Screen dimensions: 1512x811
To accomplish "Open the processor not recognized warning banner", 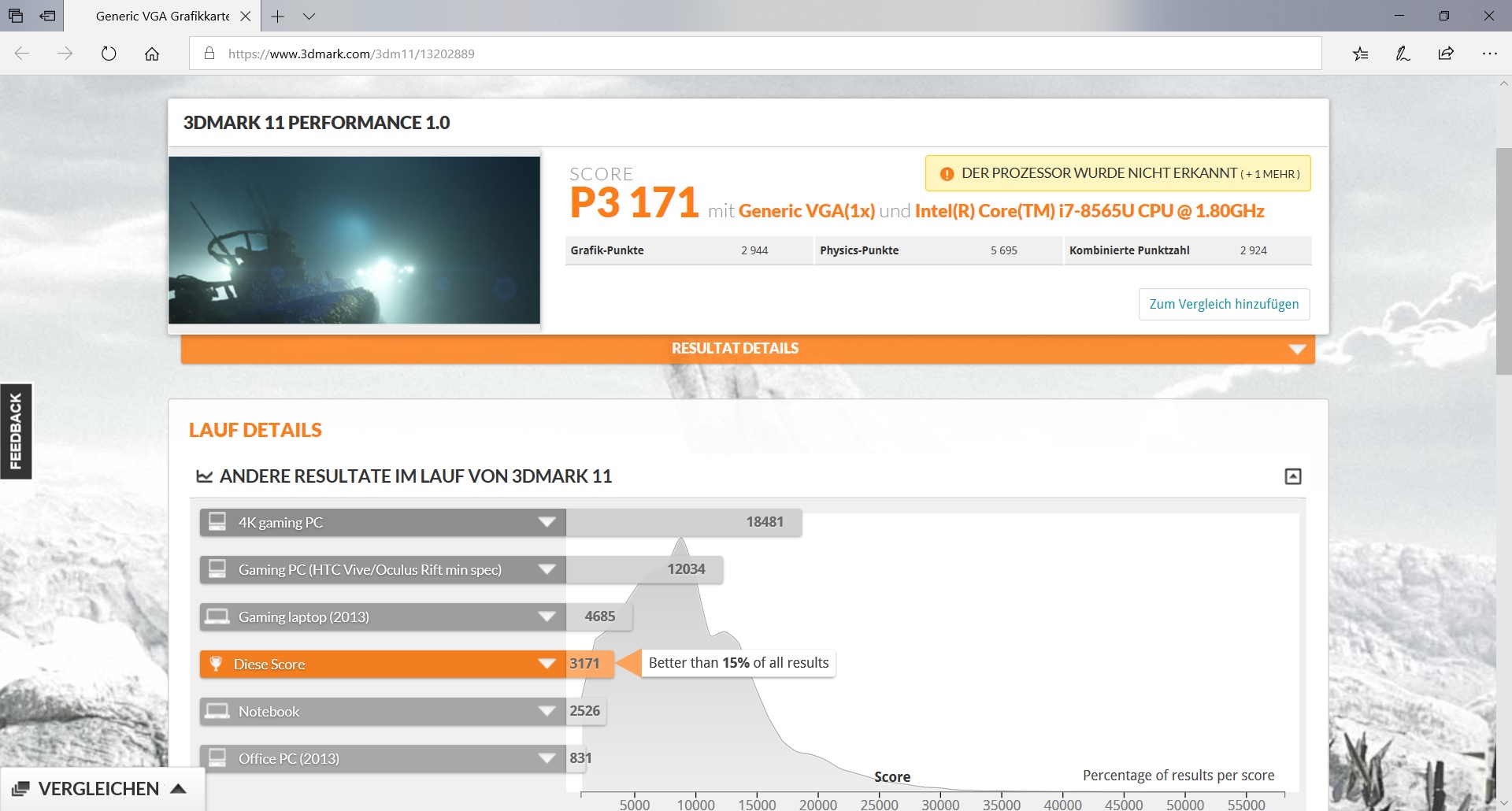I will (x=1117, y=173).
